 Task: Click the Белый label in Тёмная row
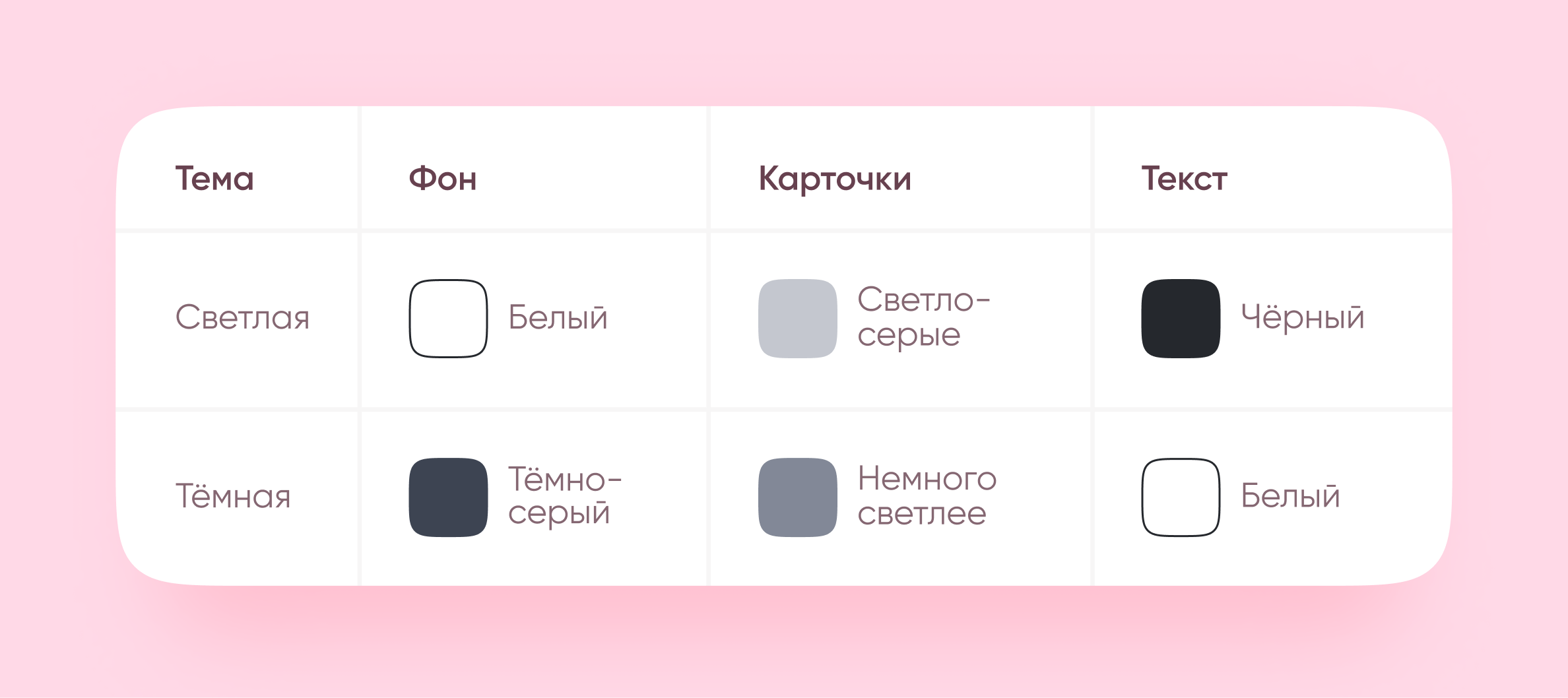tap(1290, 496)
